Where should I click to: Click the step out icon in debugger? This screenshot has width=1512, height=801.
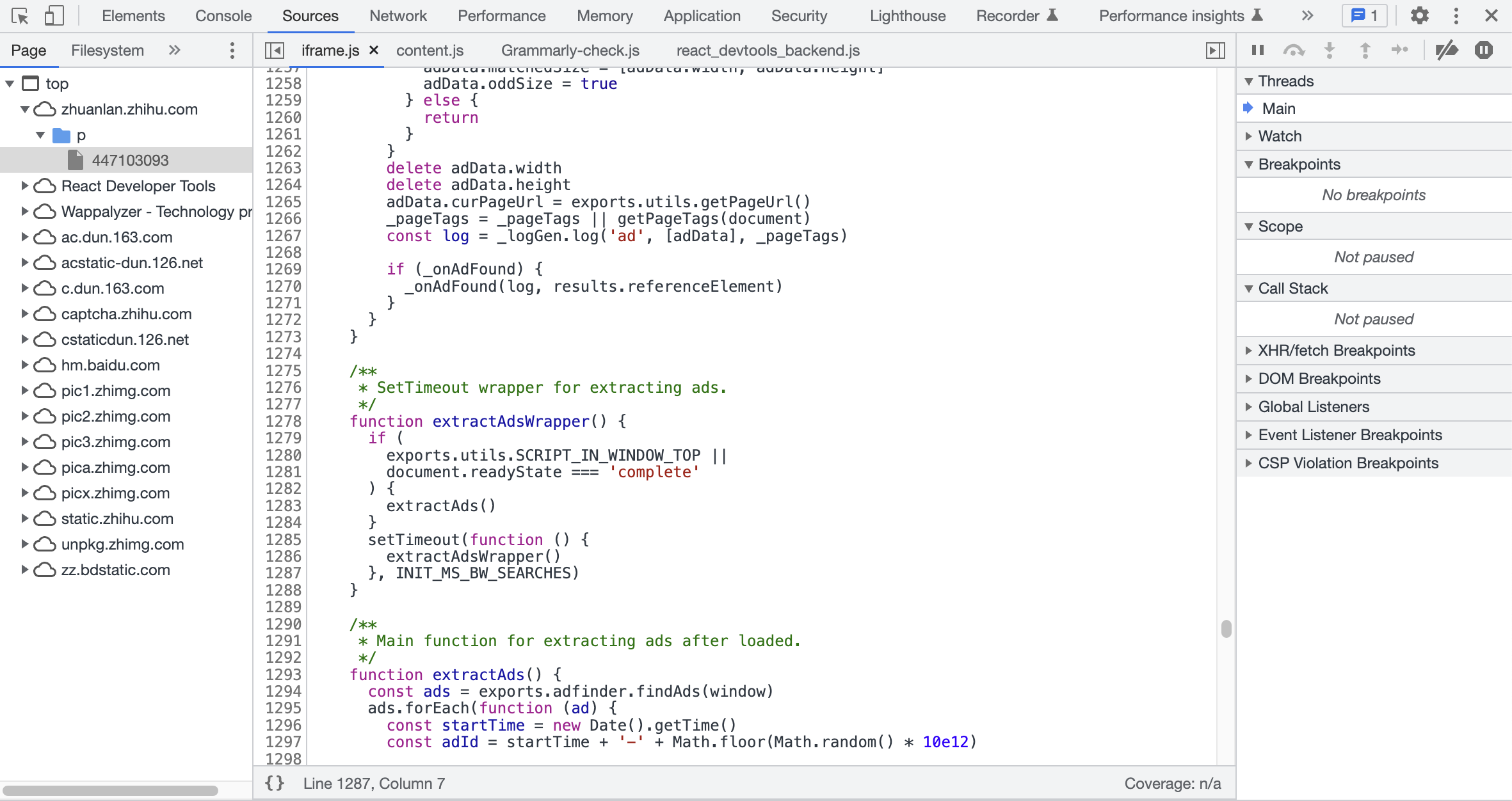tap(1365, 50)
